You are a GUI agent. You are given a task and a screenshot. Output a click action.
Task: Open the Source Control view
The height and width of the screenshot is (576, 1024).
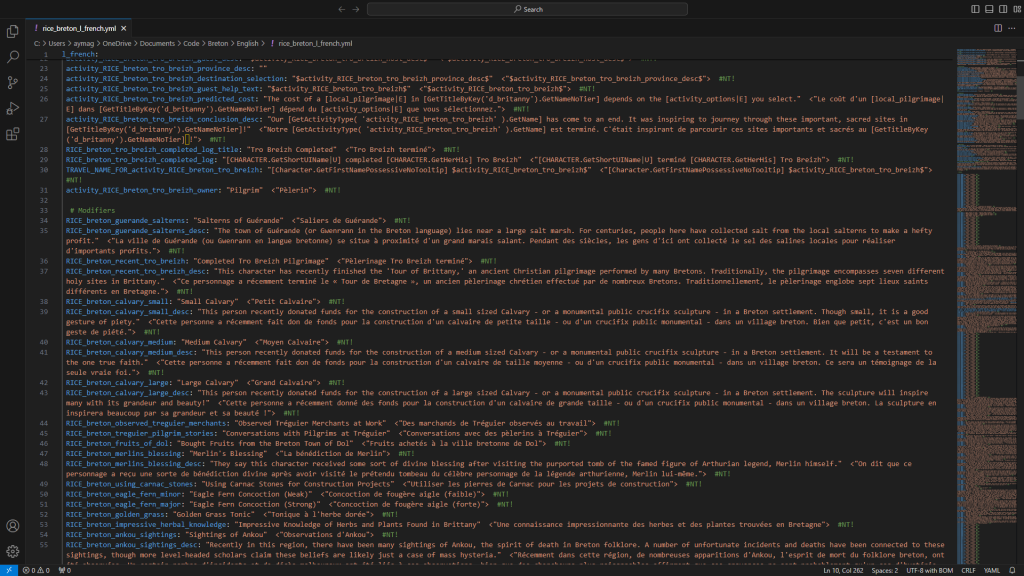click(13, 83)
